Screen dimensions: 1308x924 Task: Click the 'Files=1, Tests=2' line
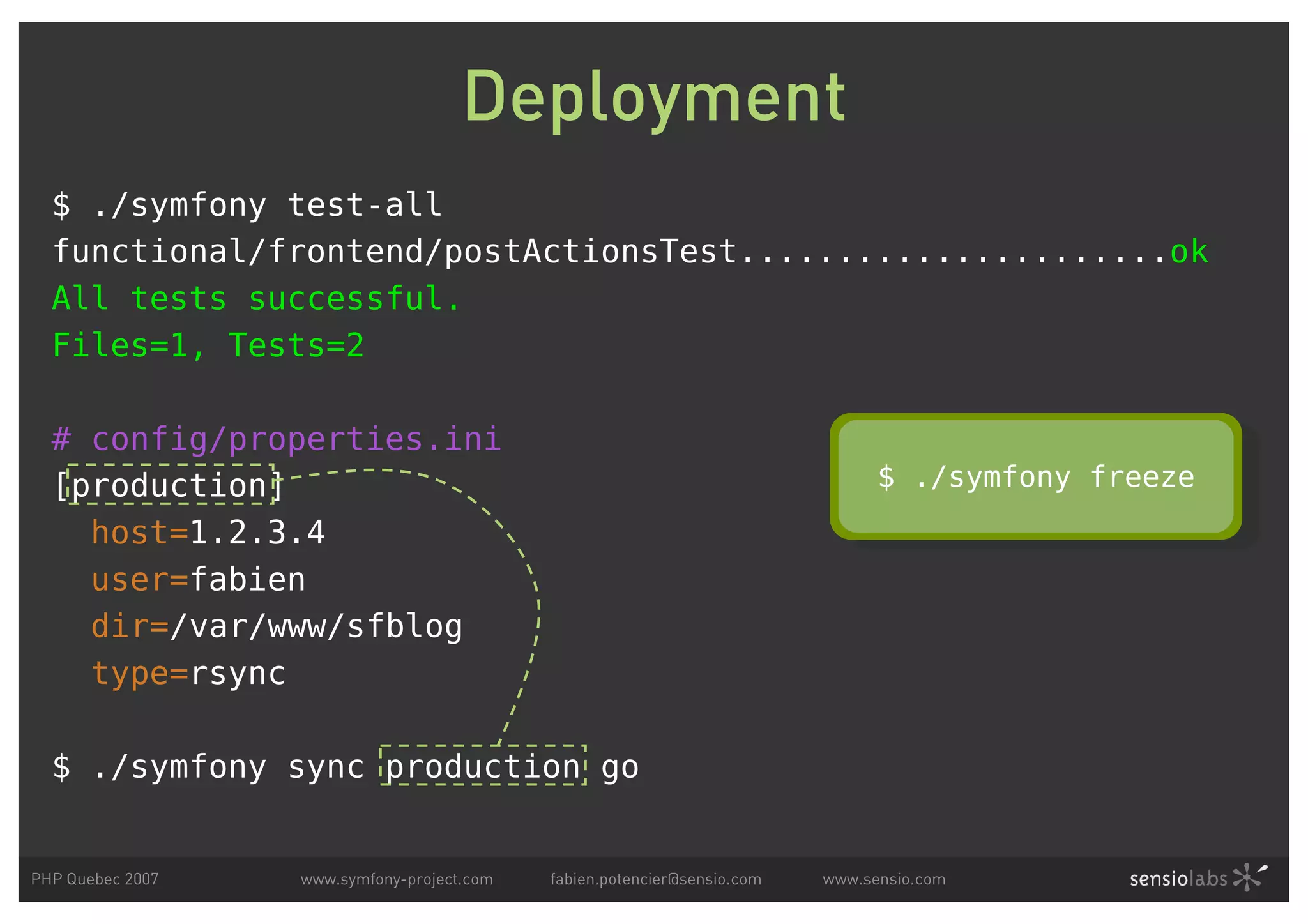[208, 345]
